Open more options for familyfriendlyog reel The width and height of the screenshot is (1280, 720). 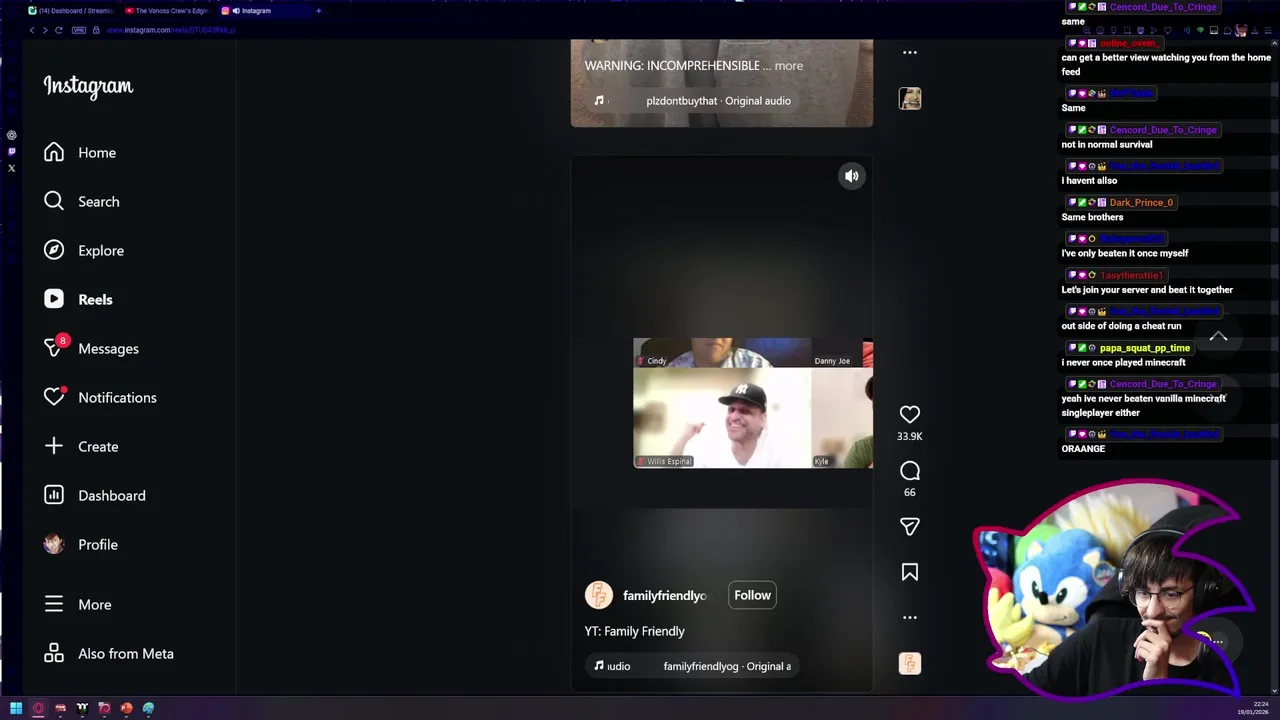click(x=909, y=617)
